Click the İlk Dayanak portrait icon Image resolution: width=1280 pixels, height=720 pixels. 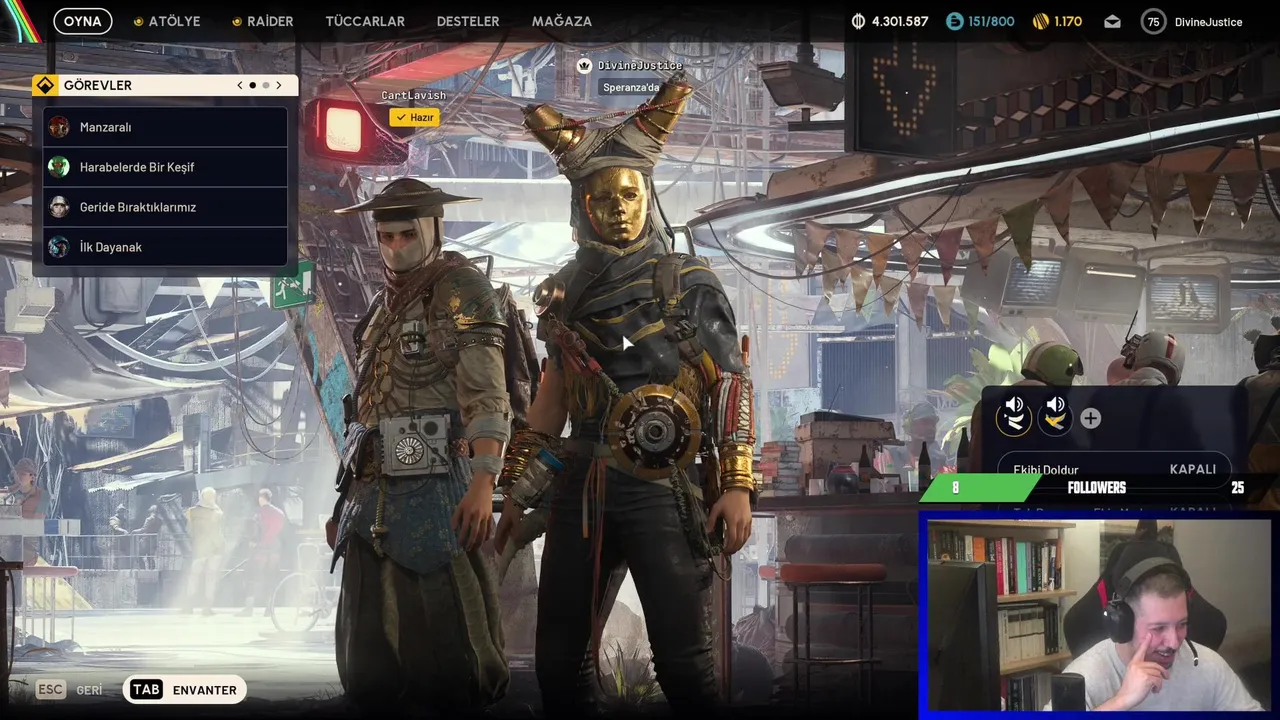[59, 247]
